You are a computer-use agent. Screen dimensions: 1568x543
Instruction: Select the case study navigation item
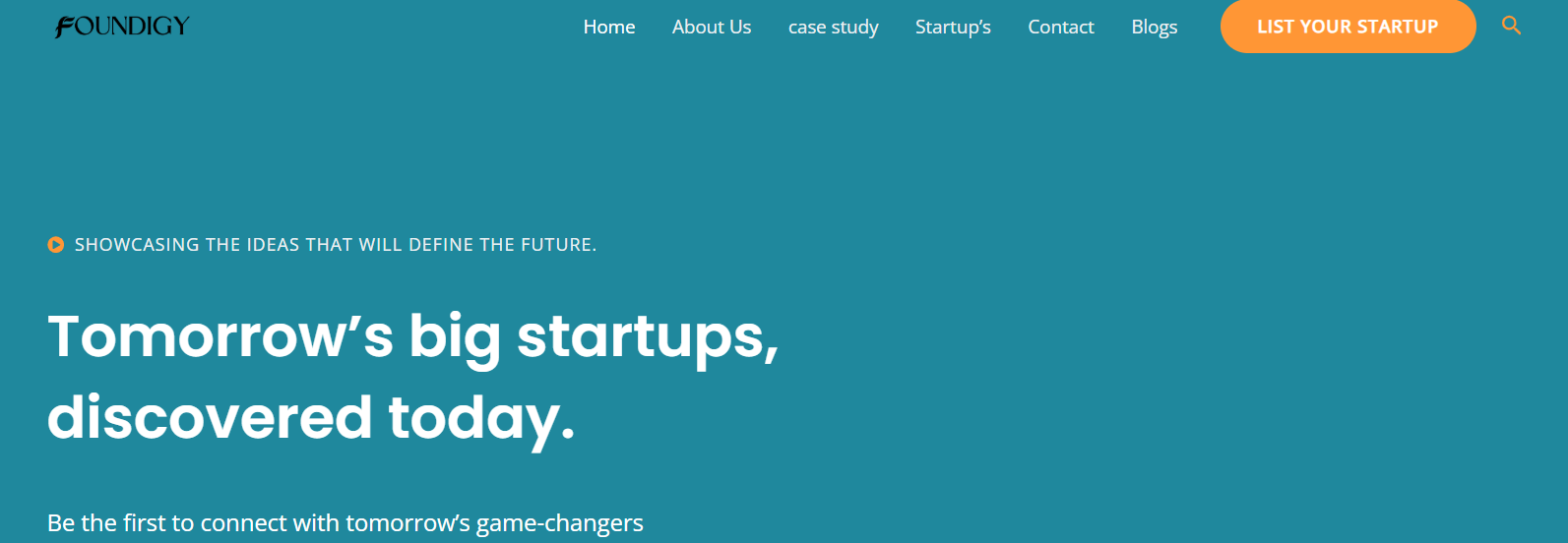[833, 27]
